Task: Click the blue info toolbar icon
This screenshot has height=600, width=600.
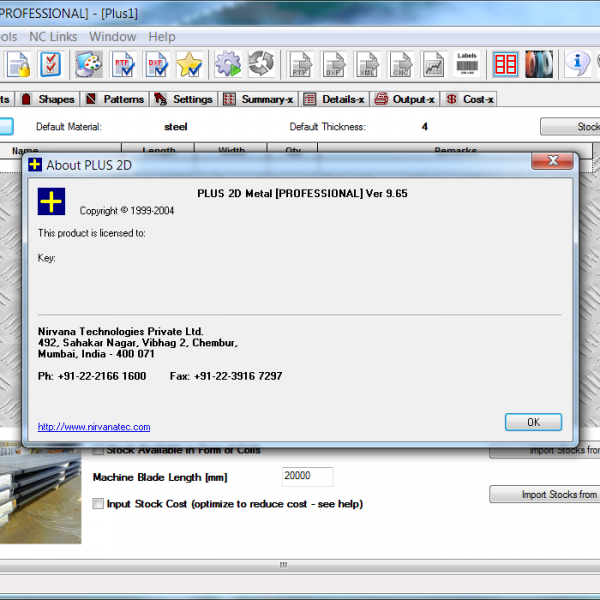Action: (x=577, y=65)
